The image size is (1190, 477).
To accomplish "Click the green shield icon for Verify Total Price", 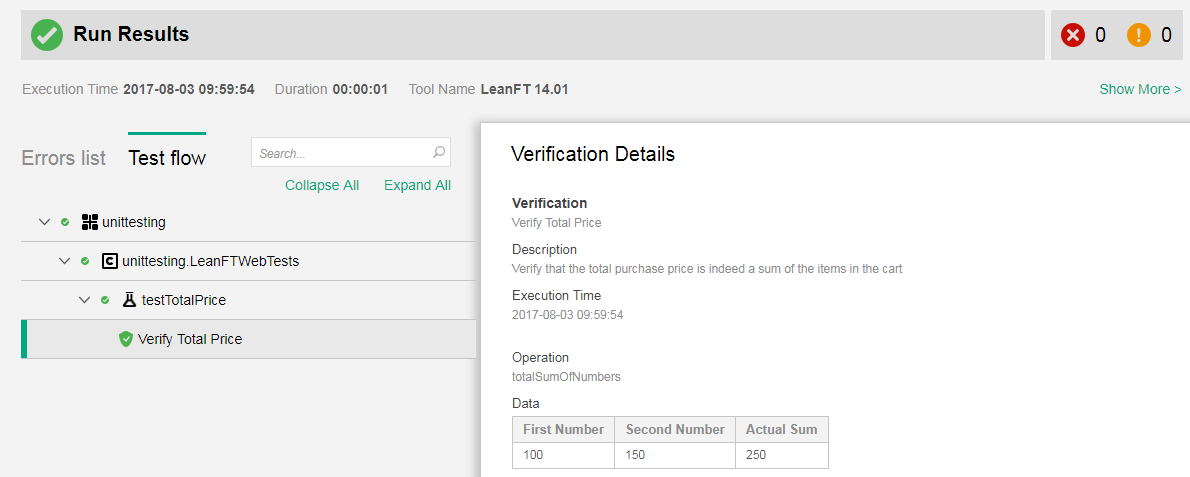I will pyautogui.click(x=126, y=339).
